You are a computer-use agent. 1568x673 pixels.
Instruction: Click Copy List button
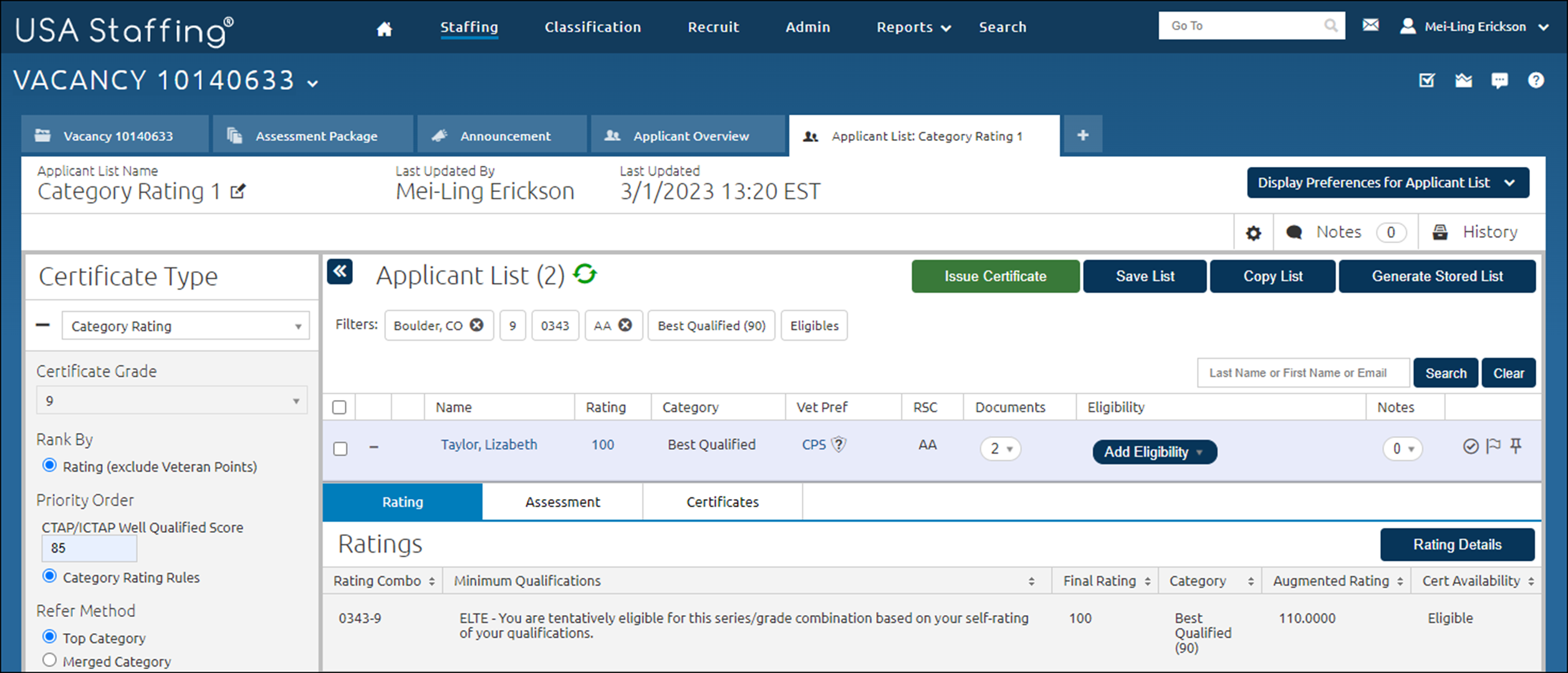coord(1272,276)
